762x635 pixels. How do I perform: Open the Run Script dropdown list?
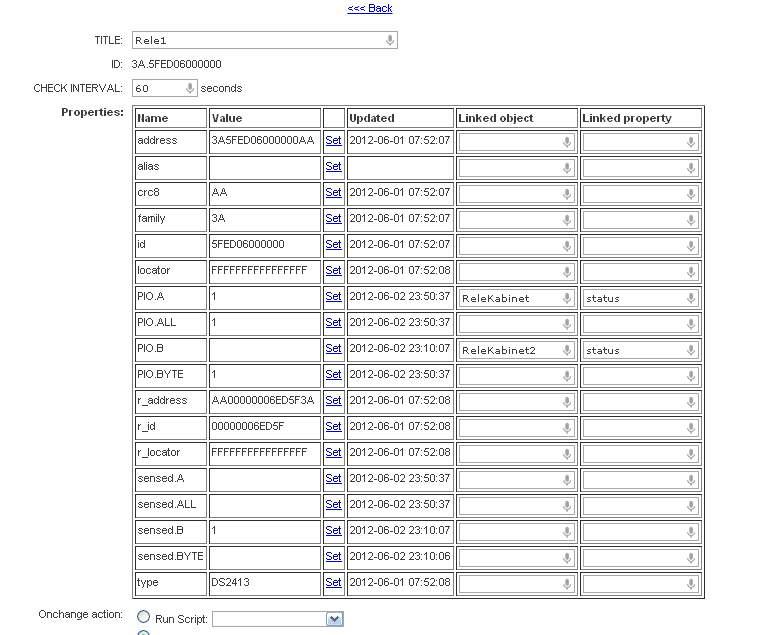point(334,619)
